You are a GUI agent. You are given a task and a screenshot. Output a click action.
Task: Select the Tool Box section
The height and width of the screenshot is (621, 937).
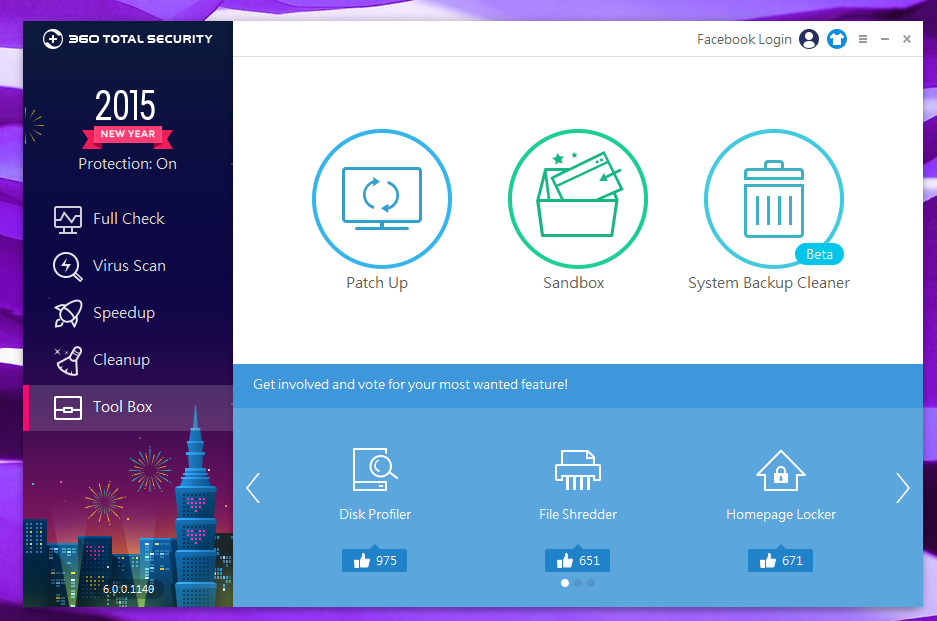[128, 408]
